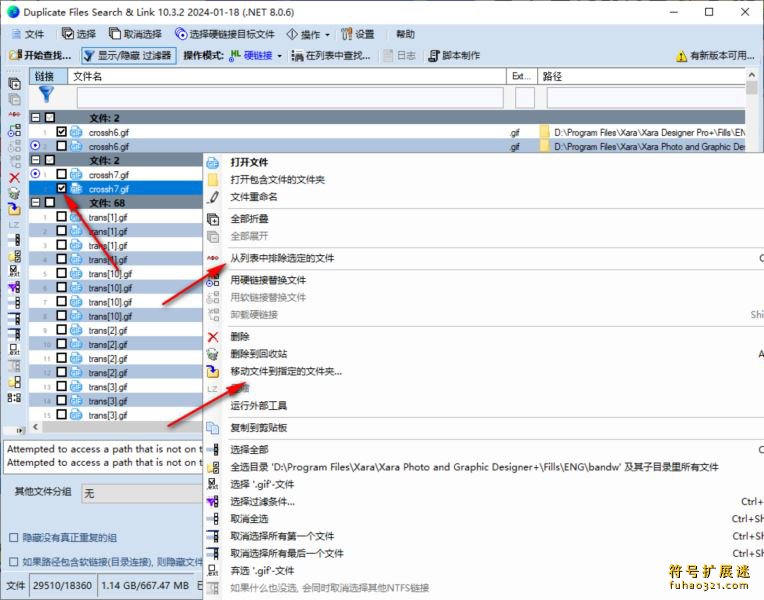764x600 pixels.
Task: Click the recycle bin icon beside 删除到回收站
Action: click(213, 354)
